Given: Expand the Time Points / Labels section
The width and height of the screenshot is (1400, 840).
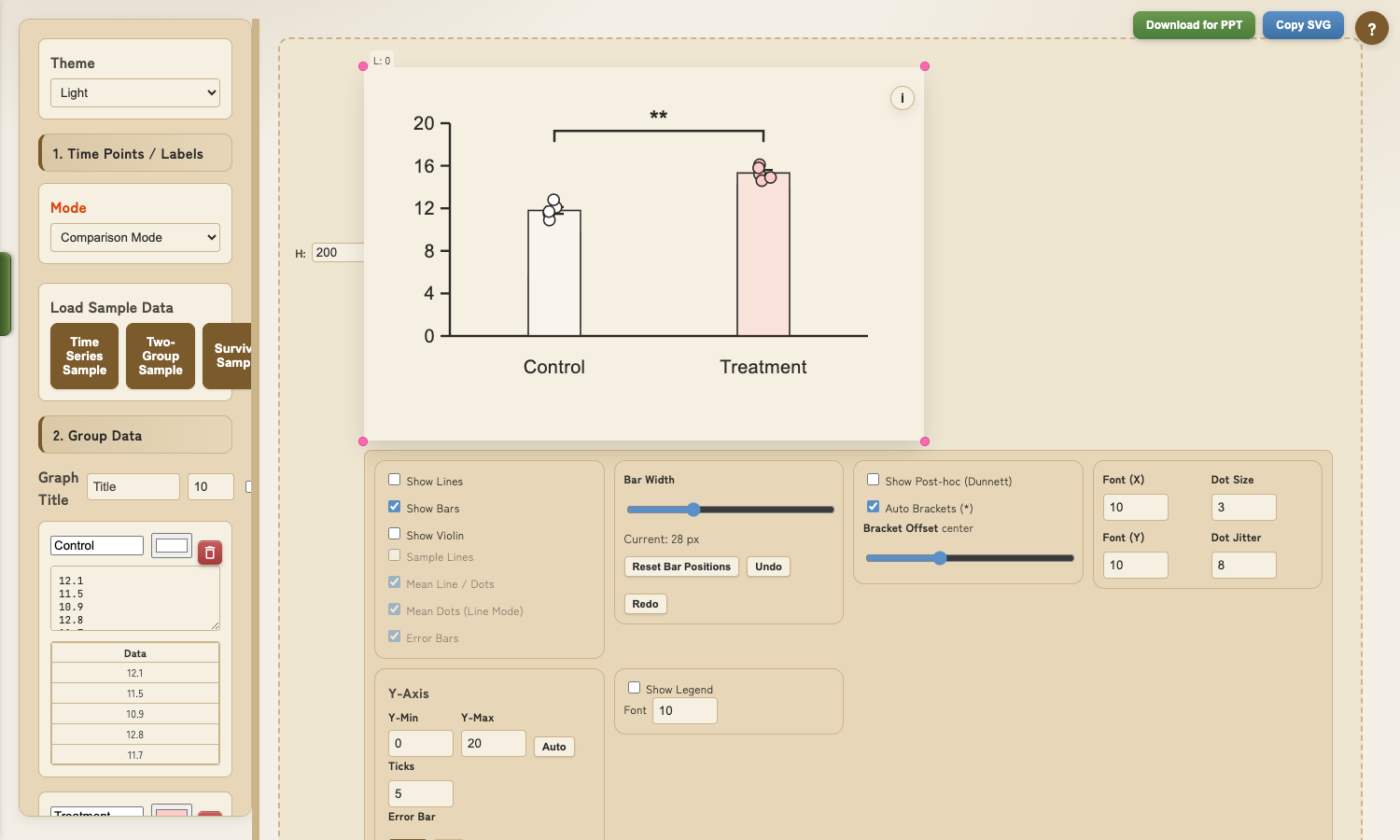Looking at the screenshot, I should 135,154.
